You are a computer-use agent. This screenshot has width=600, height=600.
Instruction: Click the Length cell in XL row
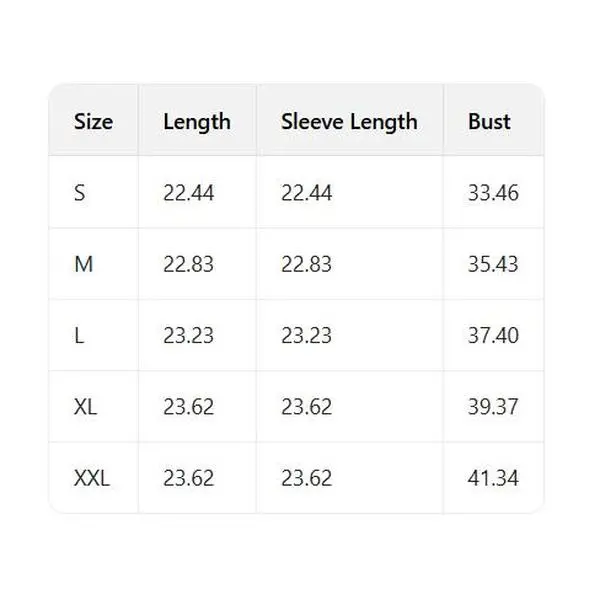[189, 407]
